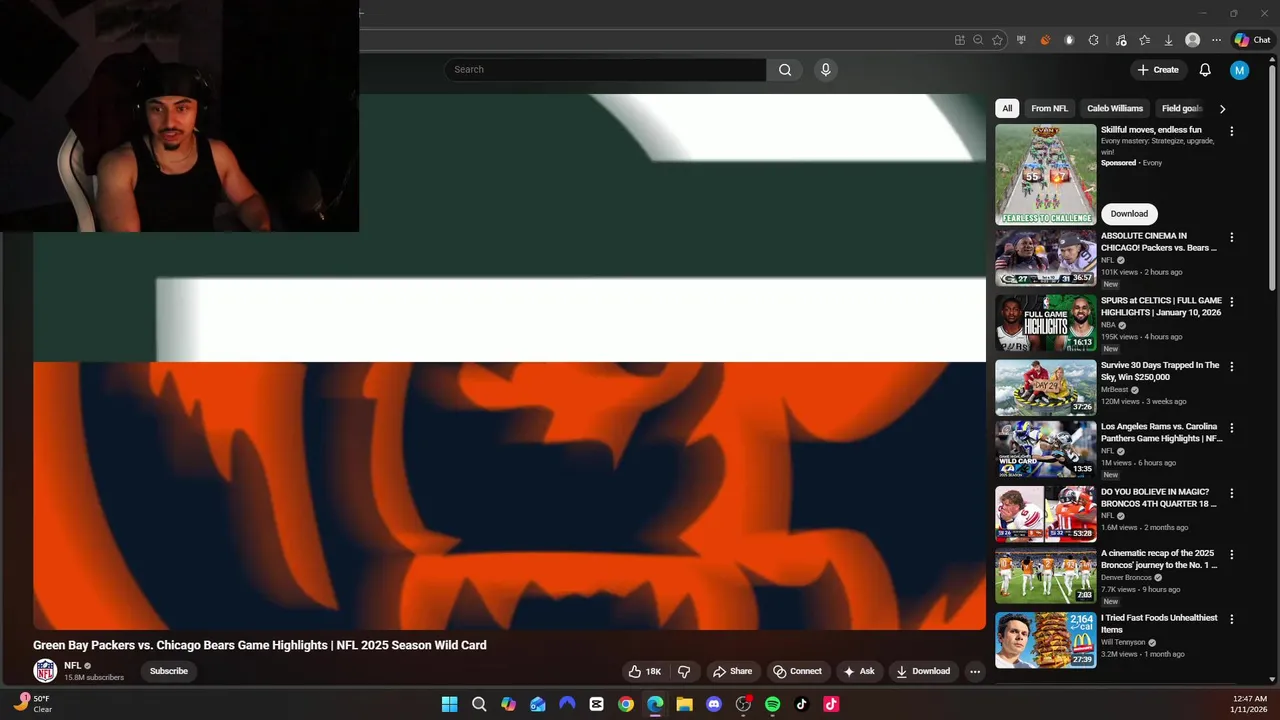Open options for Survive 30 Days video
1280x720 pixels.
[x=1232, y=367]
